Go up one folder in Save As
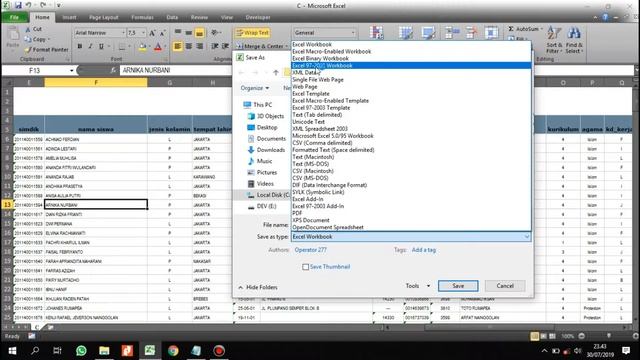 (276, 72)
